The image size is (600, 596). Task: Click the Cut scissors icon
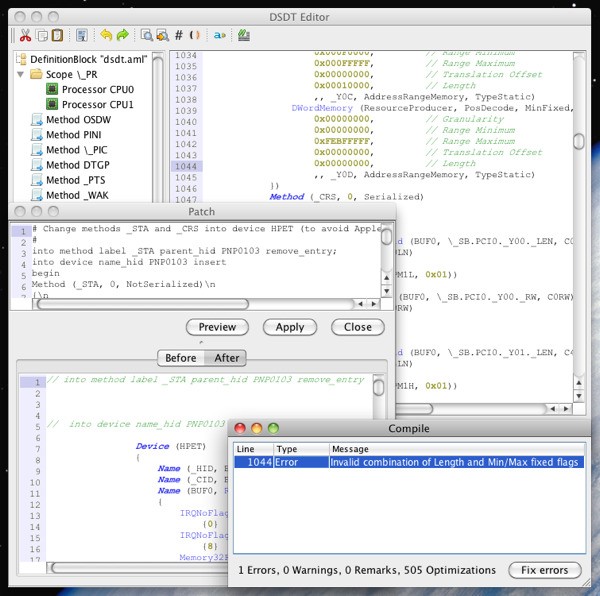click(25, 35)
